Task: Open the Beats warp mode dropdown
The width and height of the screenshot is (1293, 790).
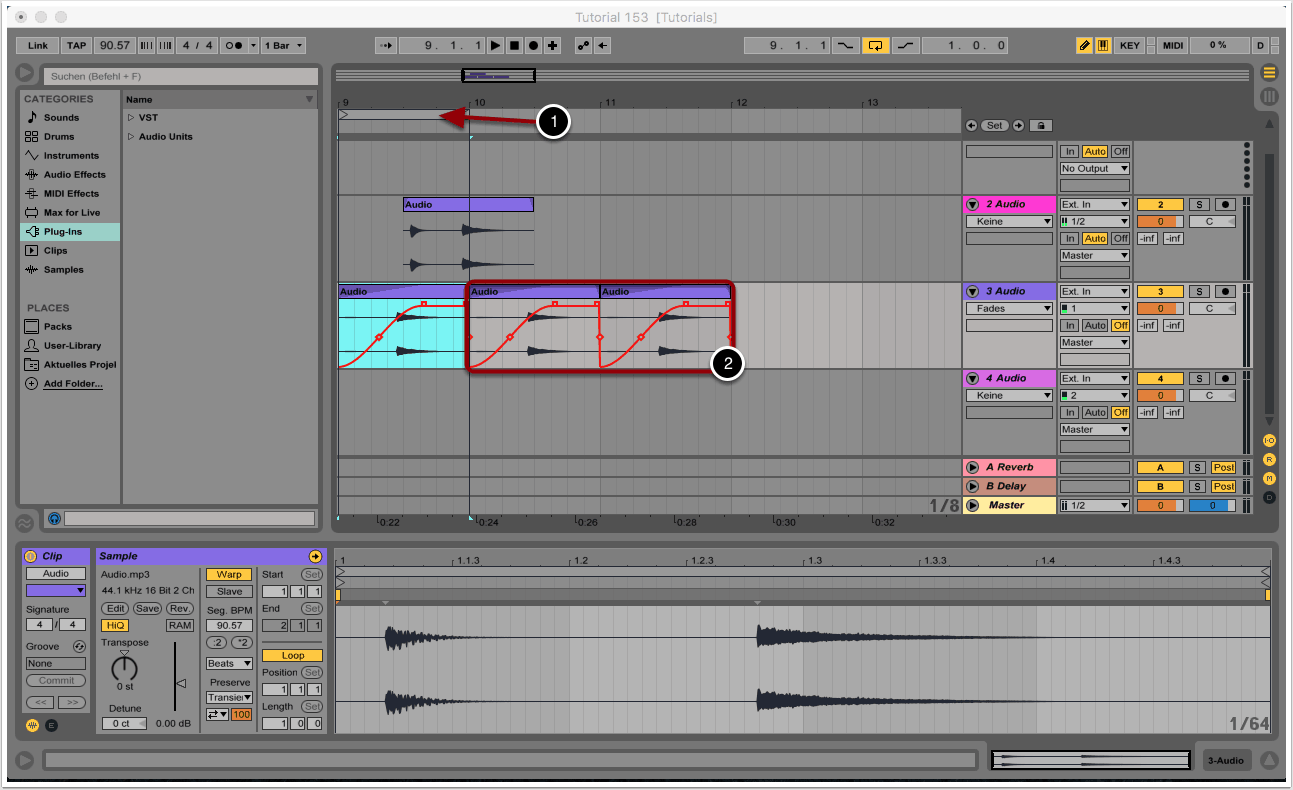Action: 229,664
